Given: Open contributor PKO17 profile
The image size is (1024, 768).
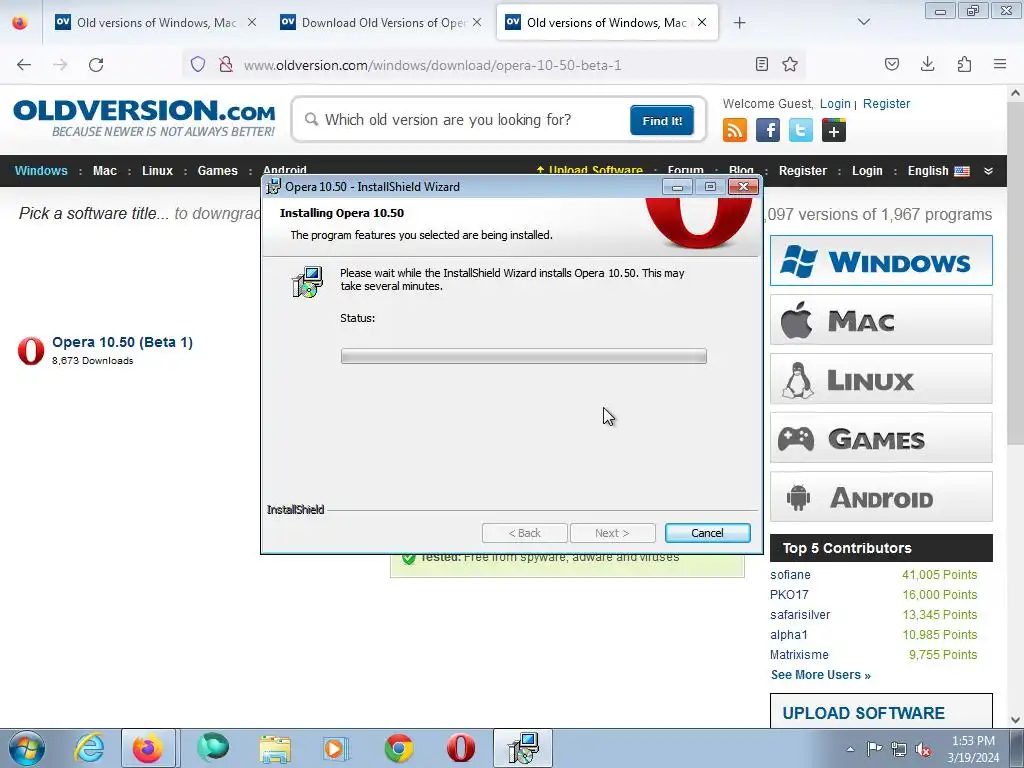Looking at the screenshot, I should tap(789, 595).
